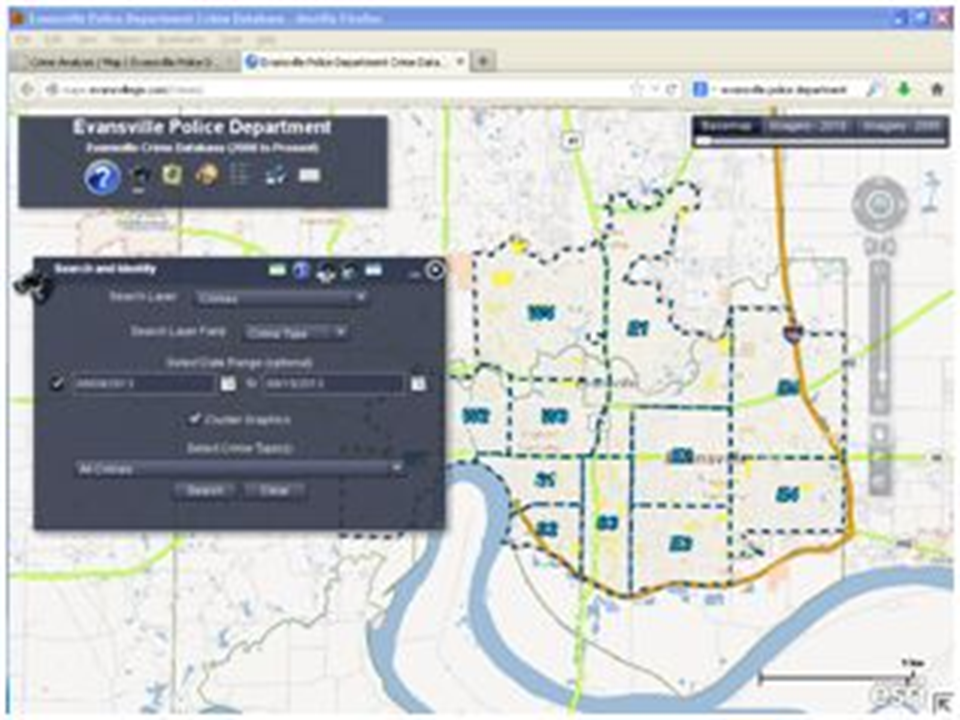Click the search engine icon in search box

(700, 89)
